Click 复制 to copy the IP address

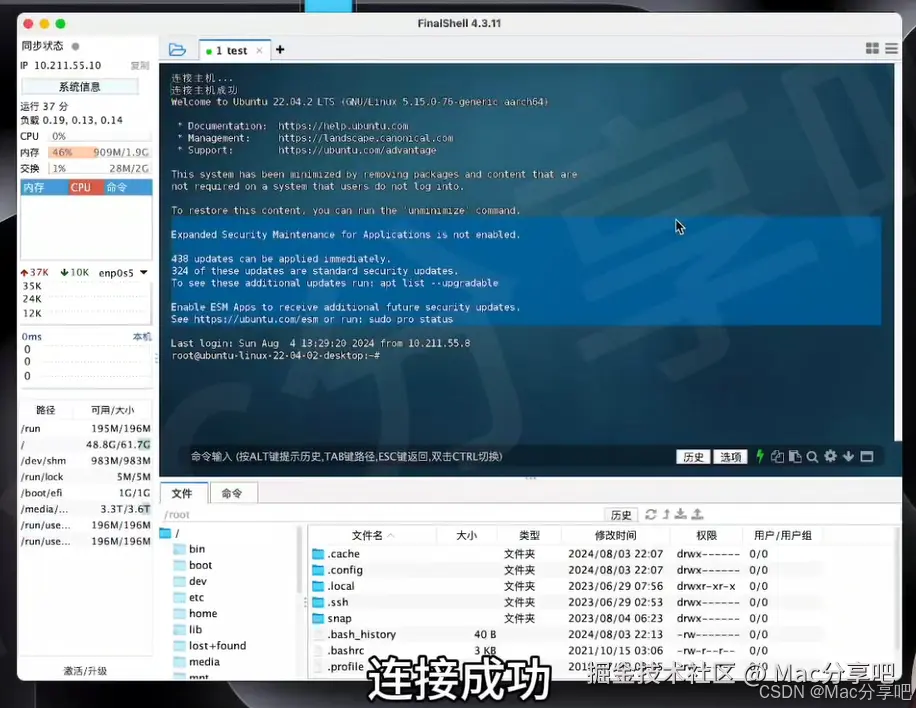[x=140, y=65]
